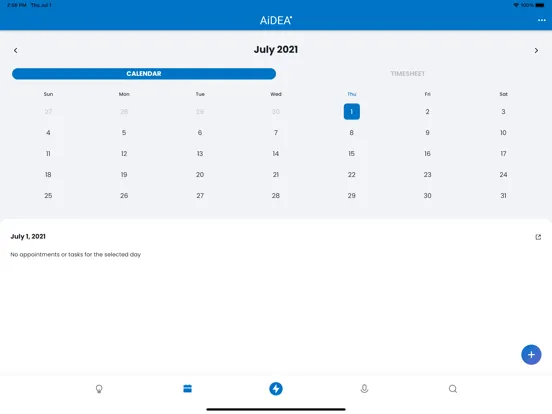This screenshot has height=414, width=552.
Task: Select July 24 on the calendar
Action: (x=503, y=175)
